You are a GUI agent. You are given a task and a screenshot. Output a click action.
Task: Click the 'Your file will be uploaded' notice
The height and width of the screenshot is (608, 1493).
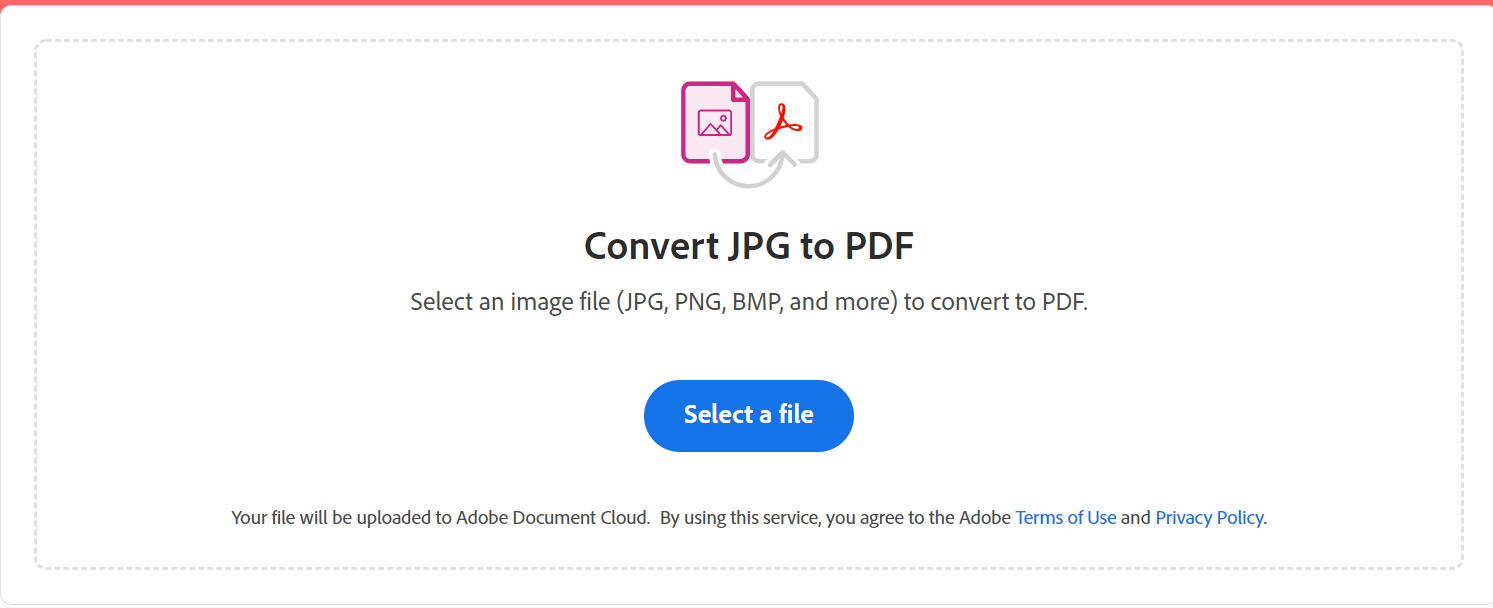coord(340,518)
